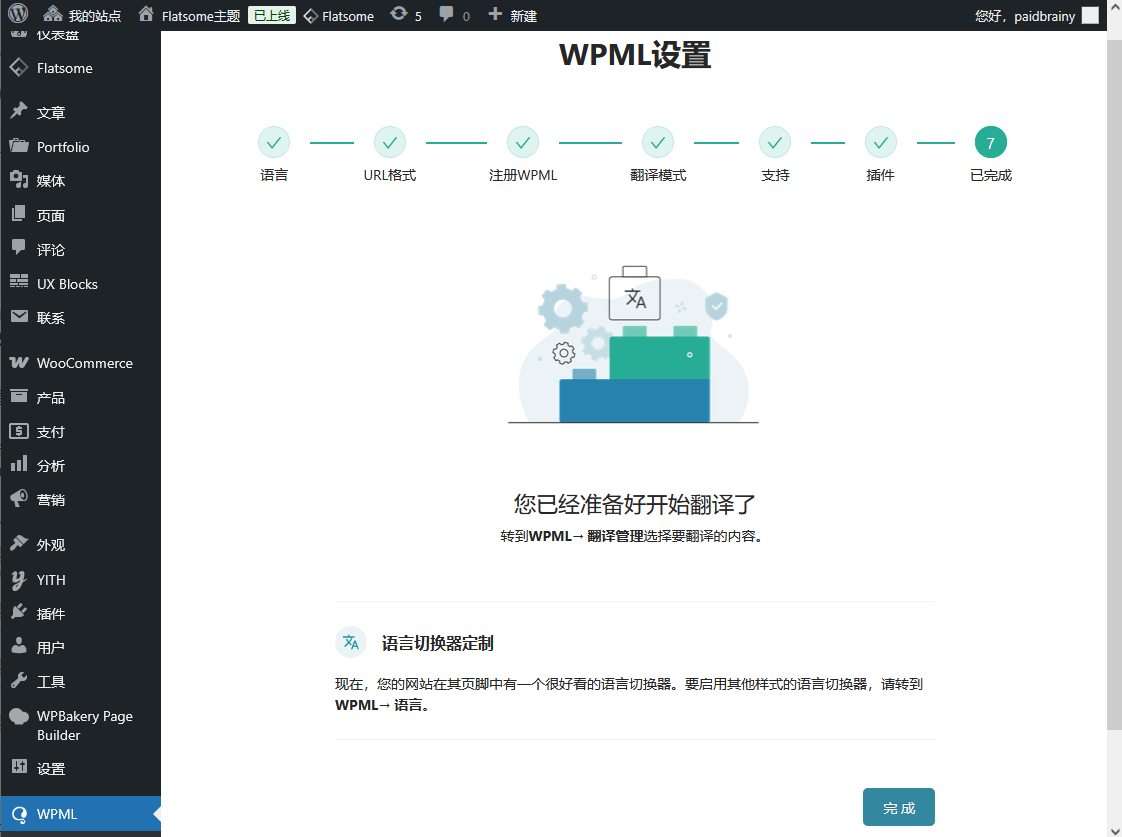
Task: Click the Flatsome diamond icon in admin bar
Action: [311, 16]
